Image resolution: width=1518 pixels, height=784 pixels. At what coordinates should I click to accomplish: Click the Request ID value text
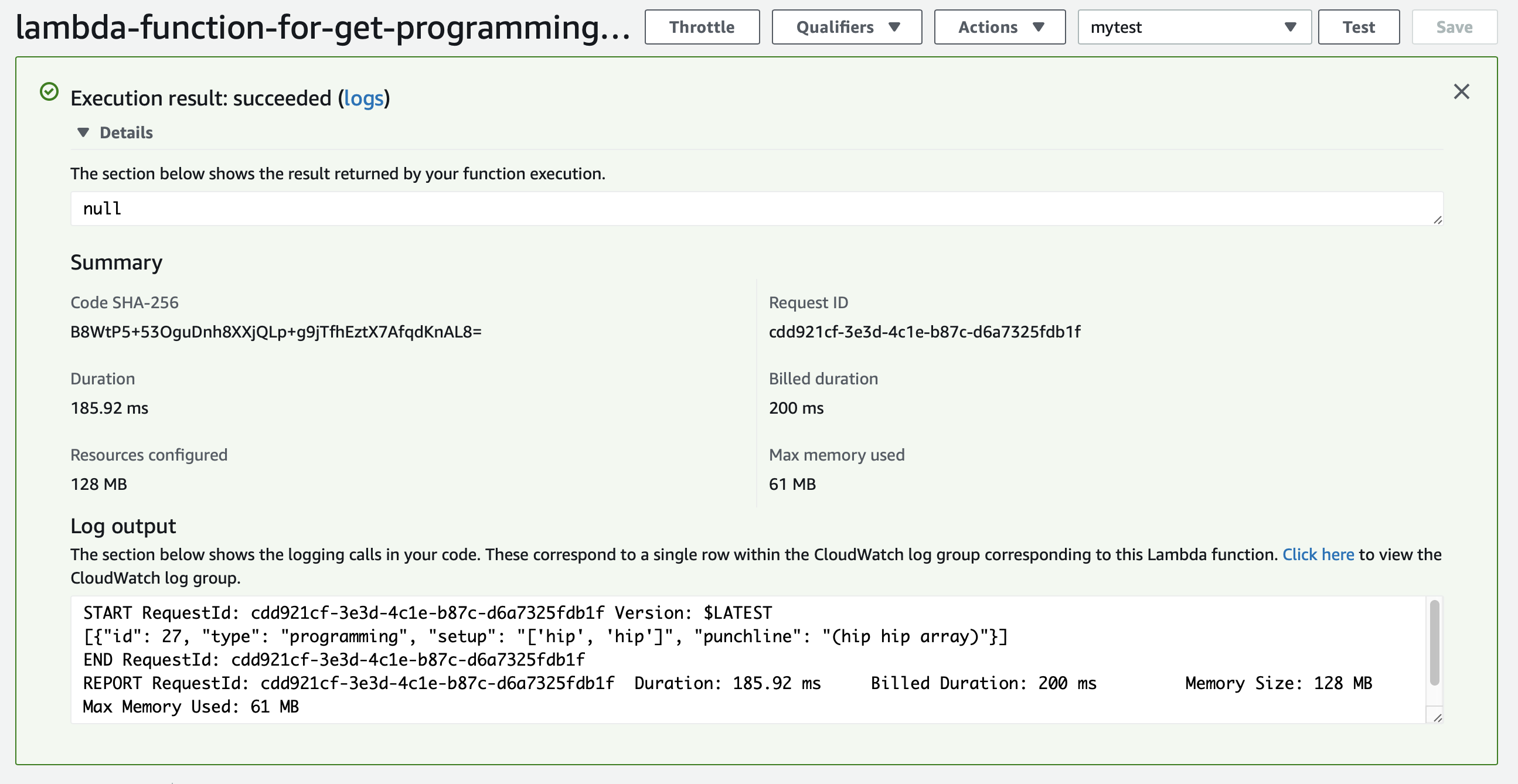pos(924,332)
